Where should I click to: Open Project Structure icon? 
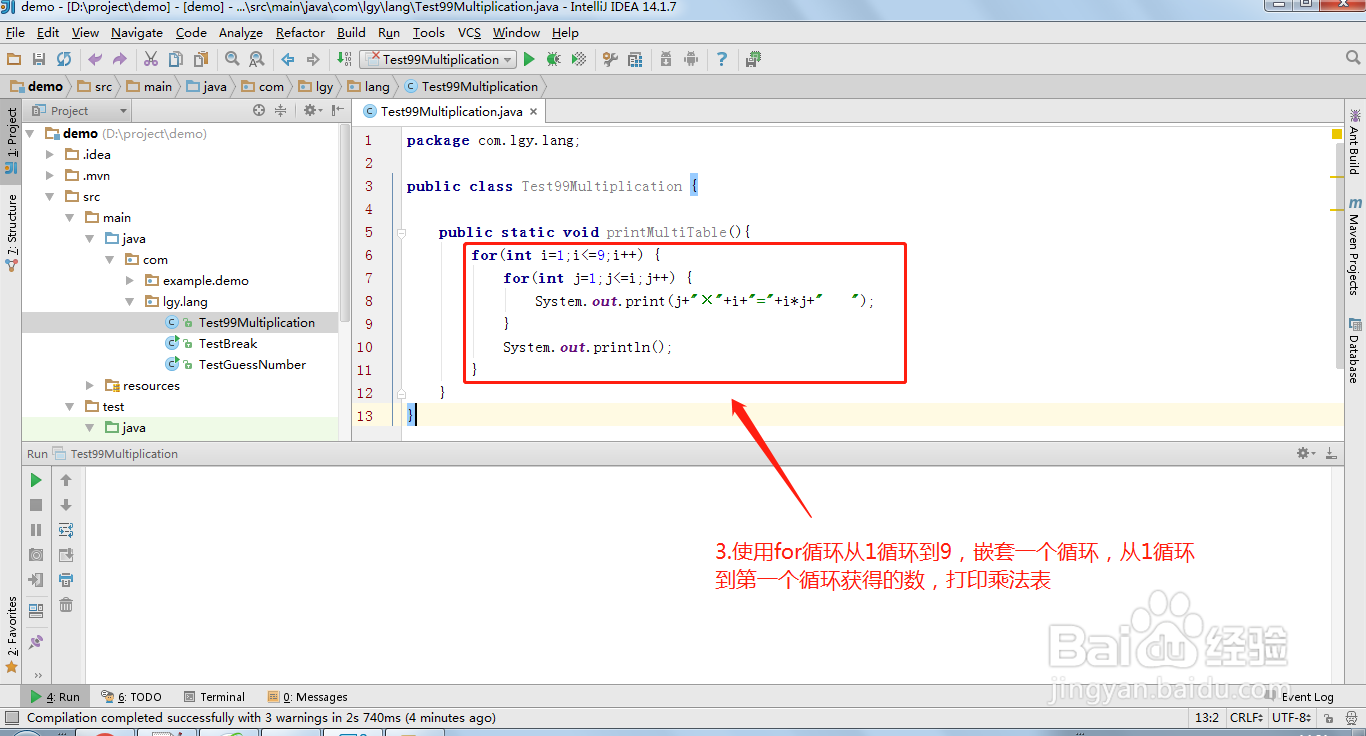point(635,60)
